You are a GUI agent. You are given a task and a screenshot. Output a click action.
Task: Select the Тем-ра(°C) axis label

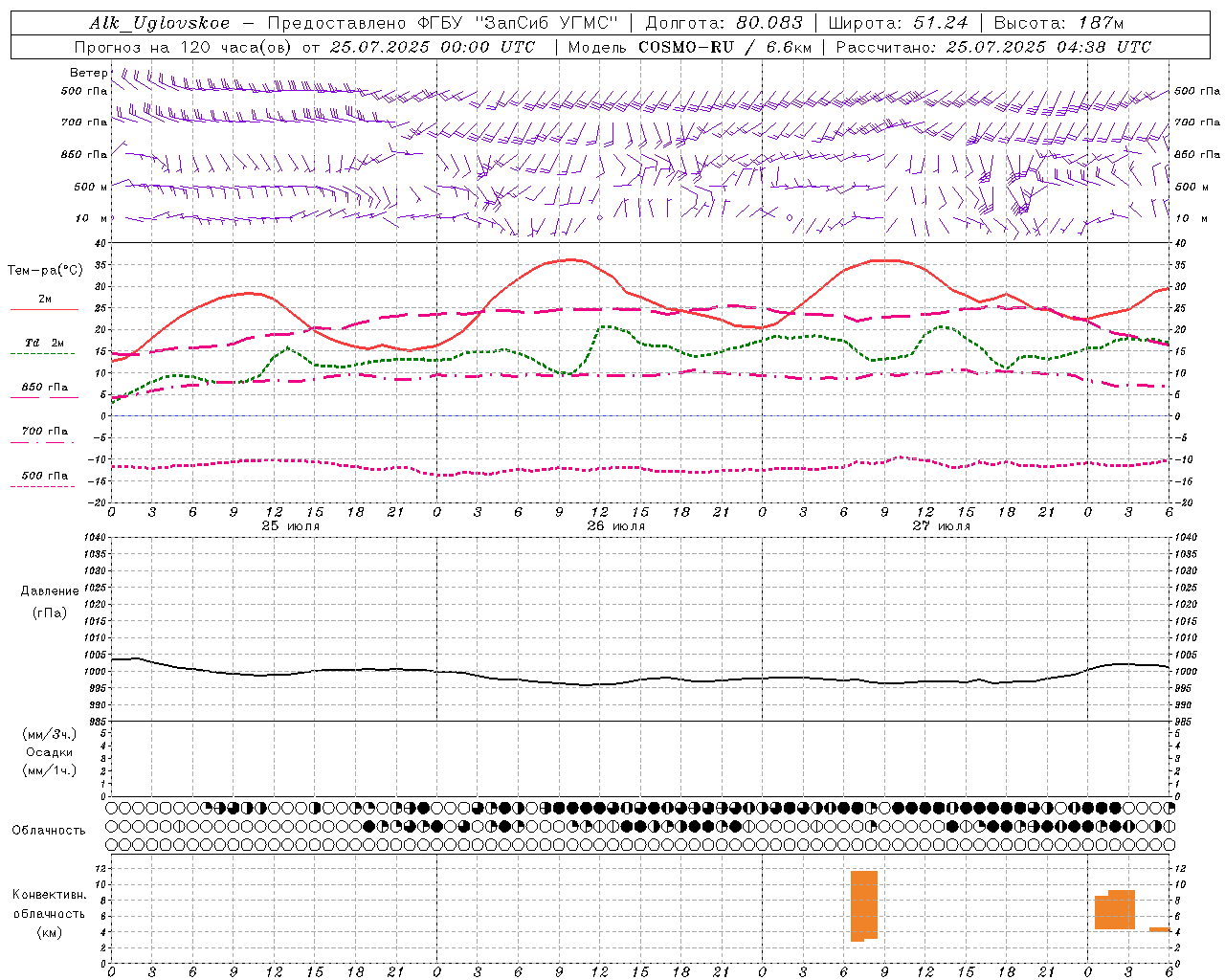[45, 271]
